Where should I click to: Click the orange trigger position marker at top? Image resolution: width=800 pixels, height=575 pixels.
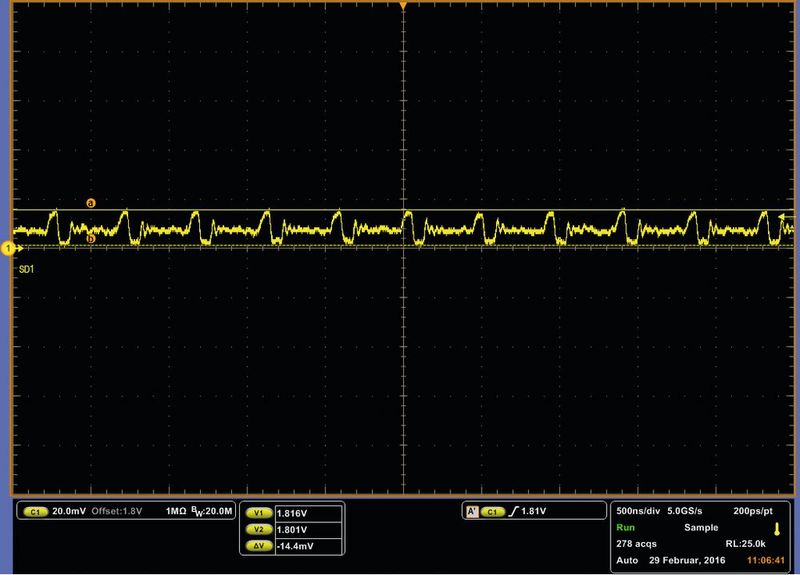pyautogui.click(x=402, y=6)
